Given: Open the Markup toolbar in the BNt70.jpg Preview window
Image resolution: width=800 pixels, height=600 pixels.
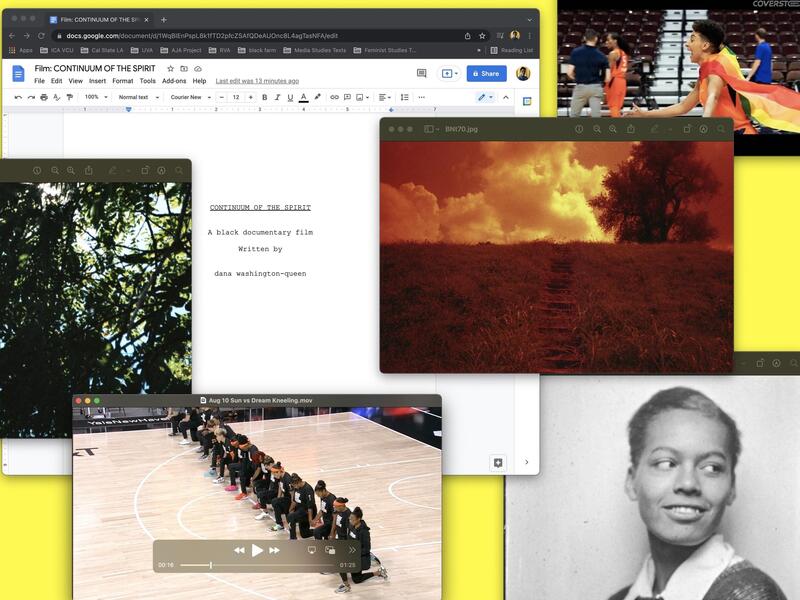Looking at the screenshot, I should 655,129.
